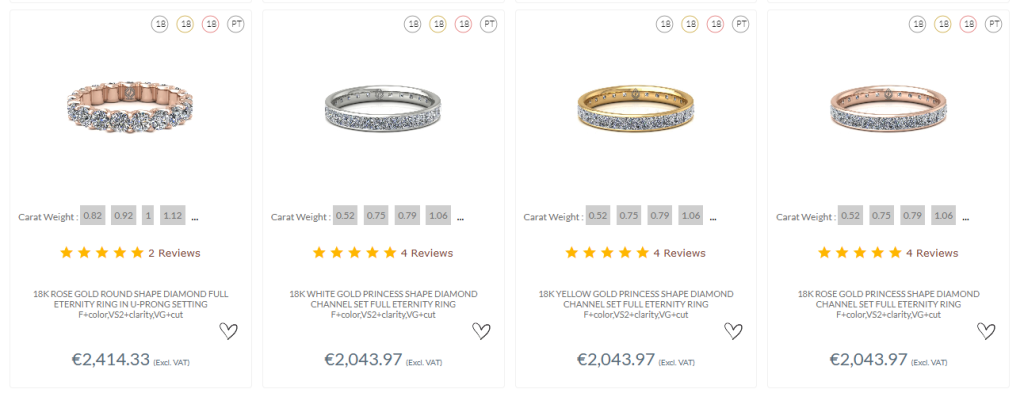The height and width of the screenshot is (393, 1024).
Task: Click heart icon on yellow gold ring
Action: 733,331
